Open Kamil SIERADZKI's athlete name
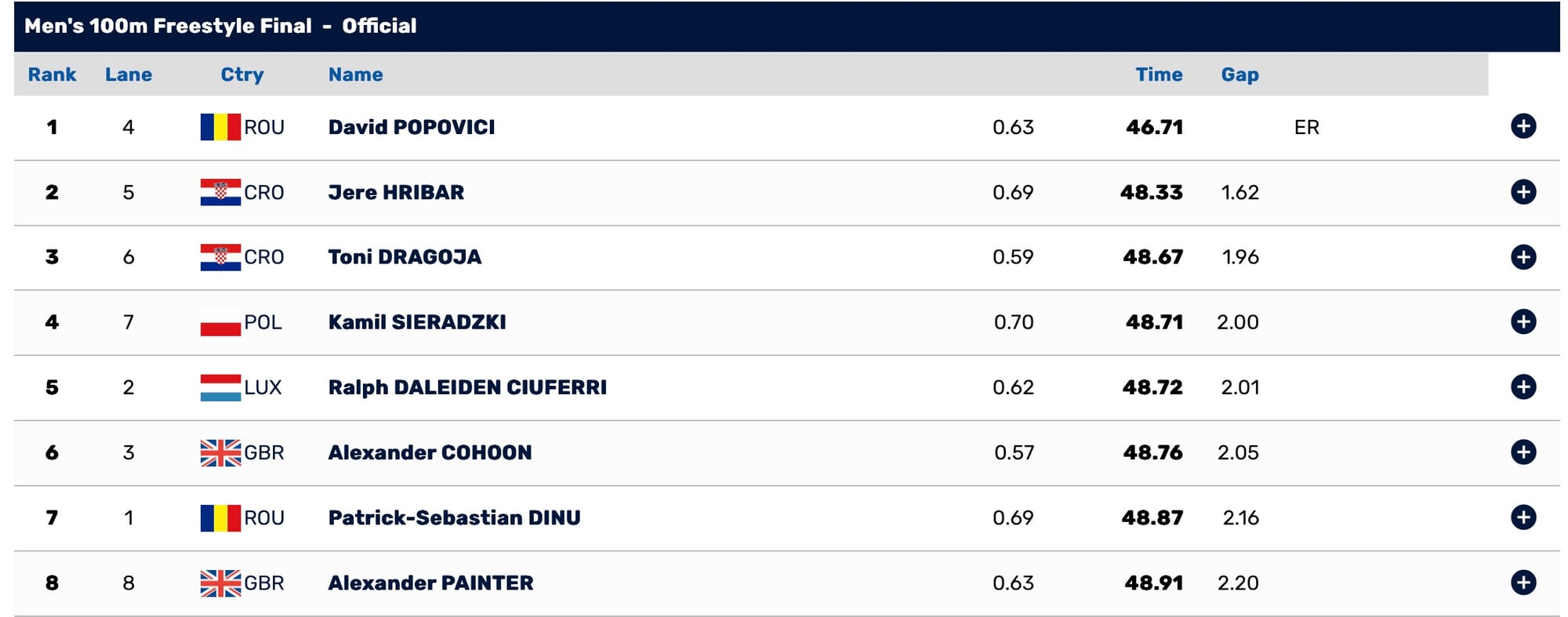1568x617 pixels. point(417,322)
